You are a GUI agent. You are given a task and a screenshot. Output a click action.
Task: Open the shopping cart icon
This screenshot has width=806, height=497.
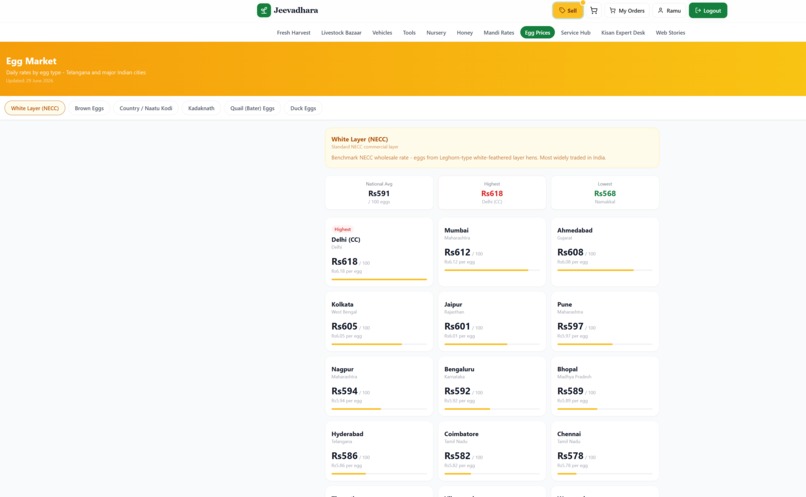pyautogui.click(x=594, y=10)
